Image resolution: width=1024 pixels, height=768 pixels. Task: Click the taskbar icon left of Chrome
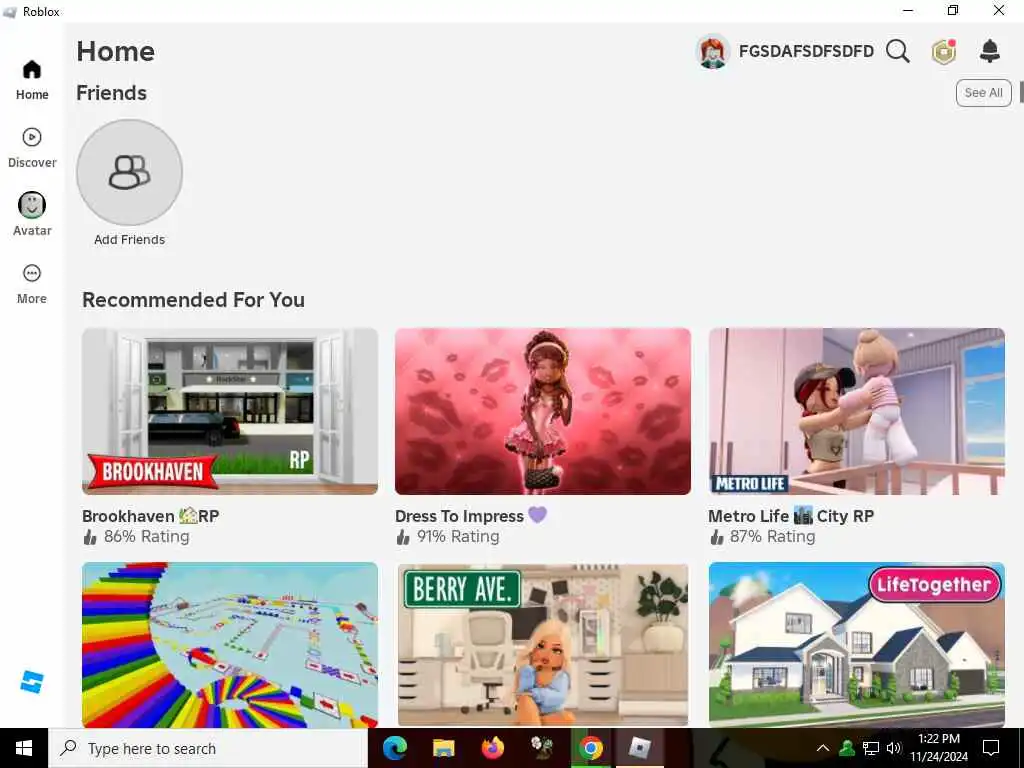click(542, 748)
